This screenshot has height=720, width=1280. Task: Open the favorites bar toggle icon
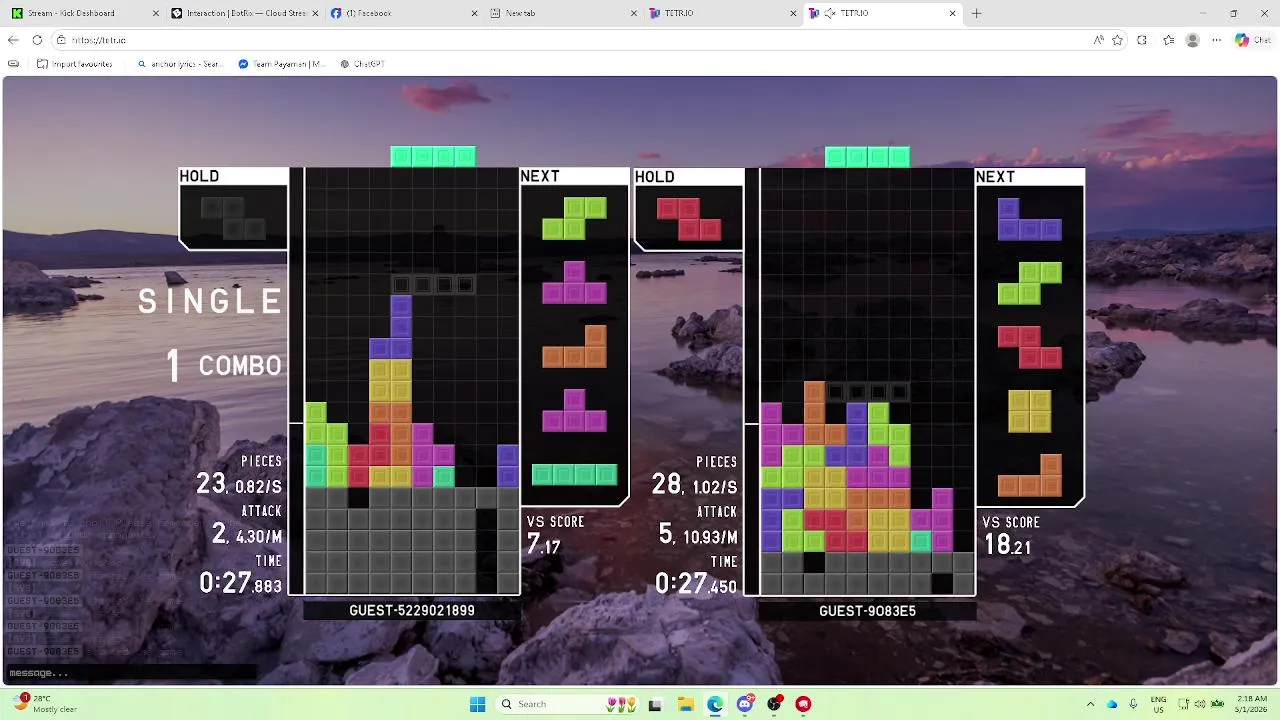(x=13, y=63)
